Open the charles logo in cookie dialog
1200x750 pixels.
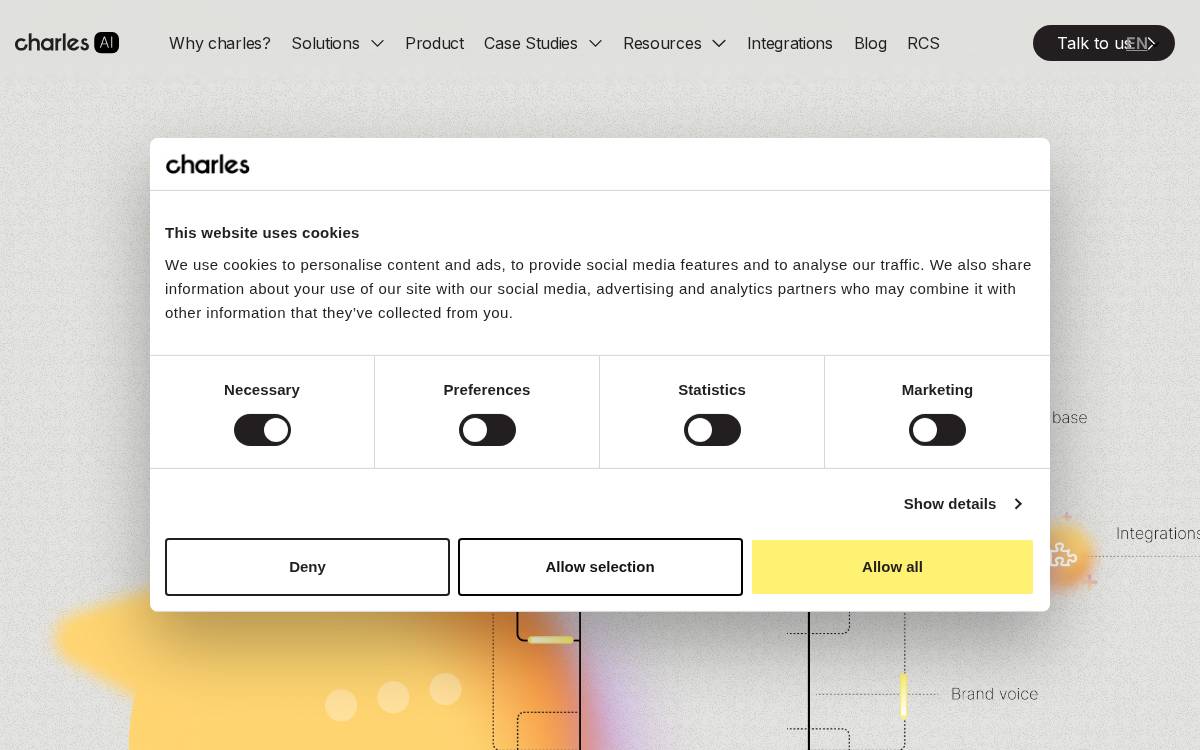tap(208, 164)
